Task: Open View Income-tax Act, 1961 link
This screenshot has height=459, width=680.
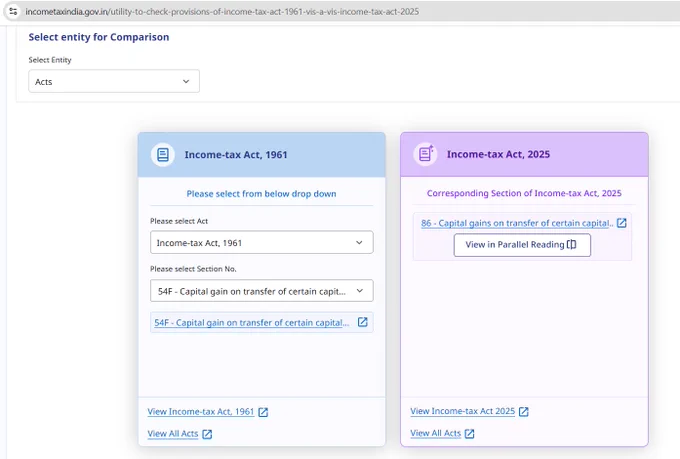Action: [201, 412]
